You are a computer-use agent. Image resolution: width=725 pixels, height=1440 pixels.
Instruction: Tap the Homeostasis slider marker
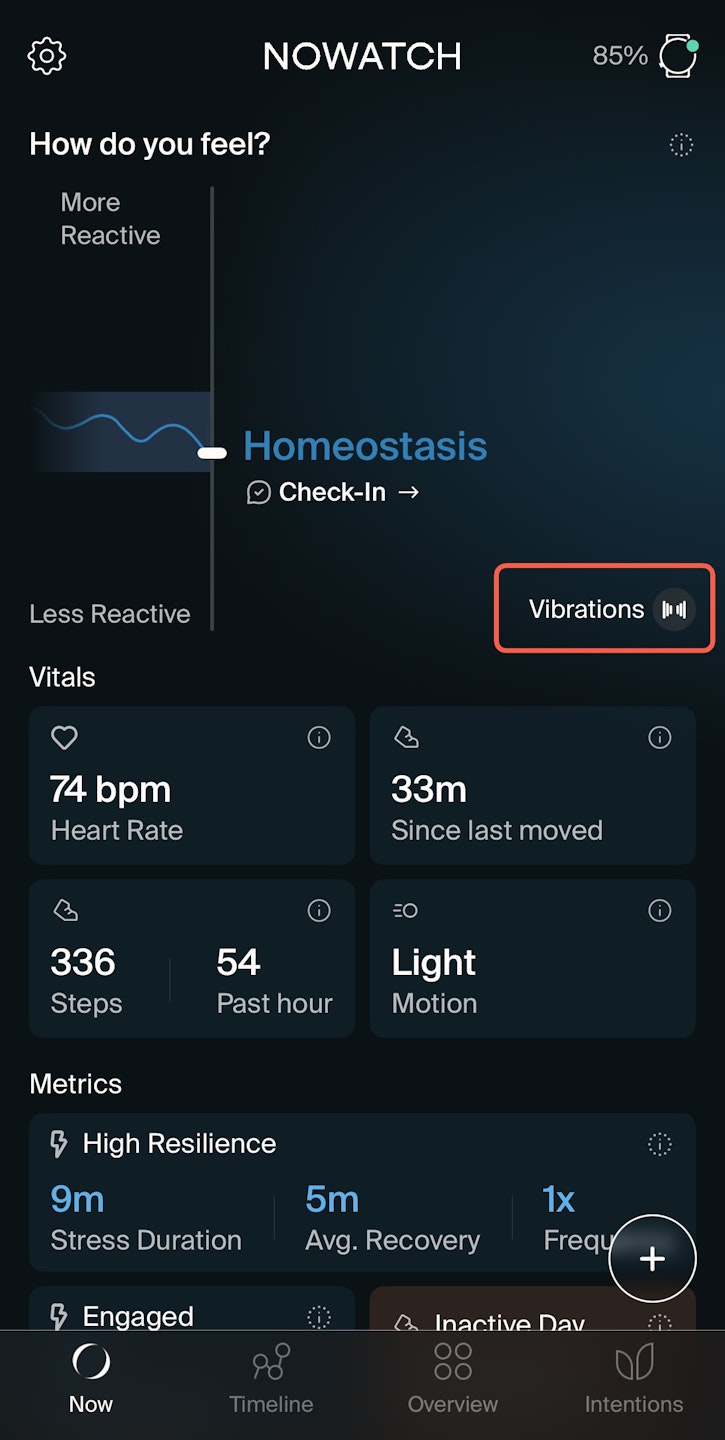212,453
